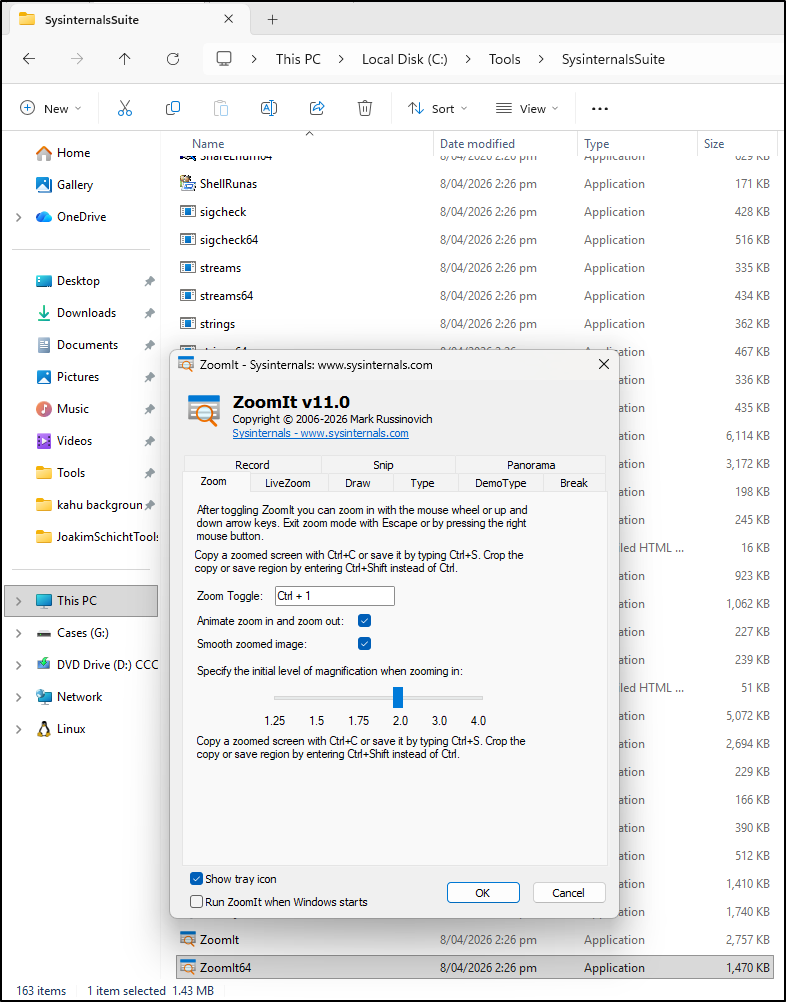Click the Delete trash can icon
Screen dimensions: 786x1002
[365, 109]
